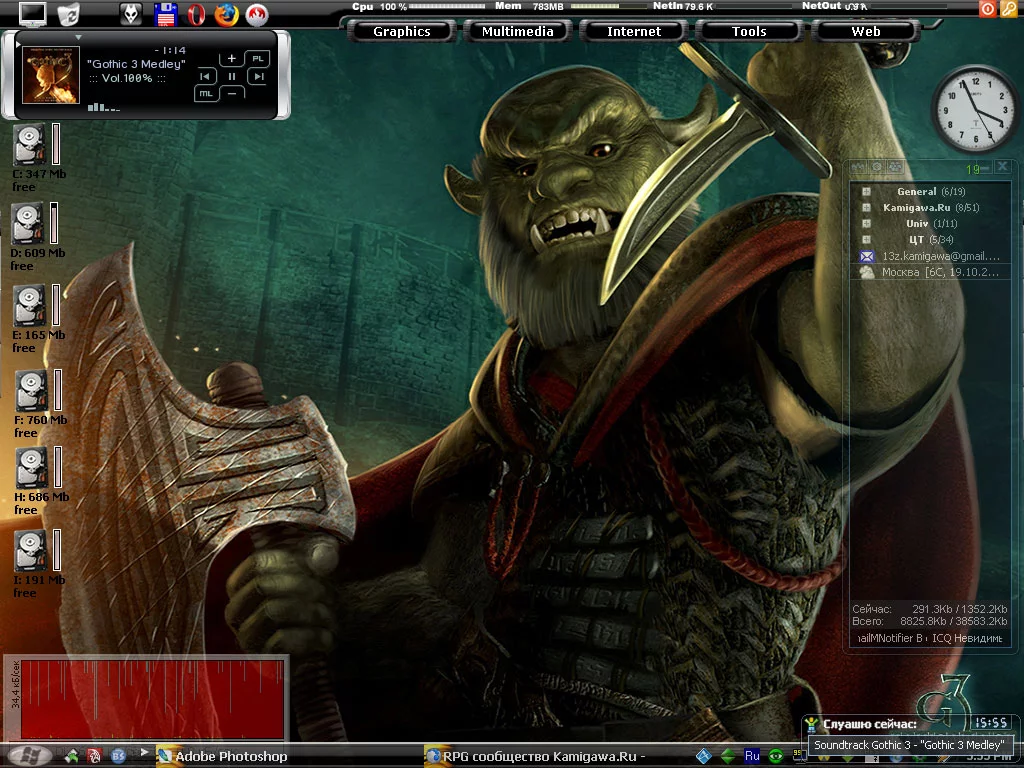
Task: Toggle the Ru keyboard language indicator
Action: [x=752, y=756]
